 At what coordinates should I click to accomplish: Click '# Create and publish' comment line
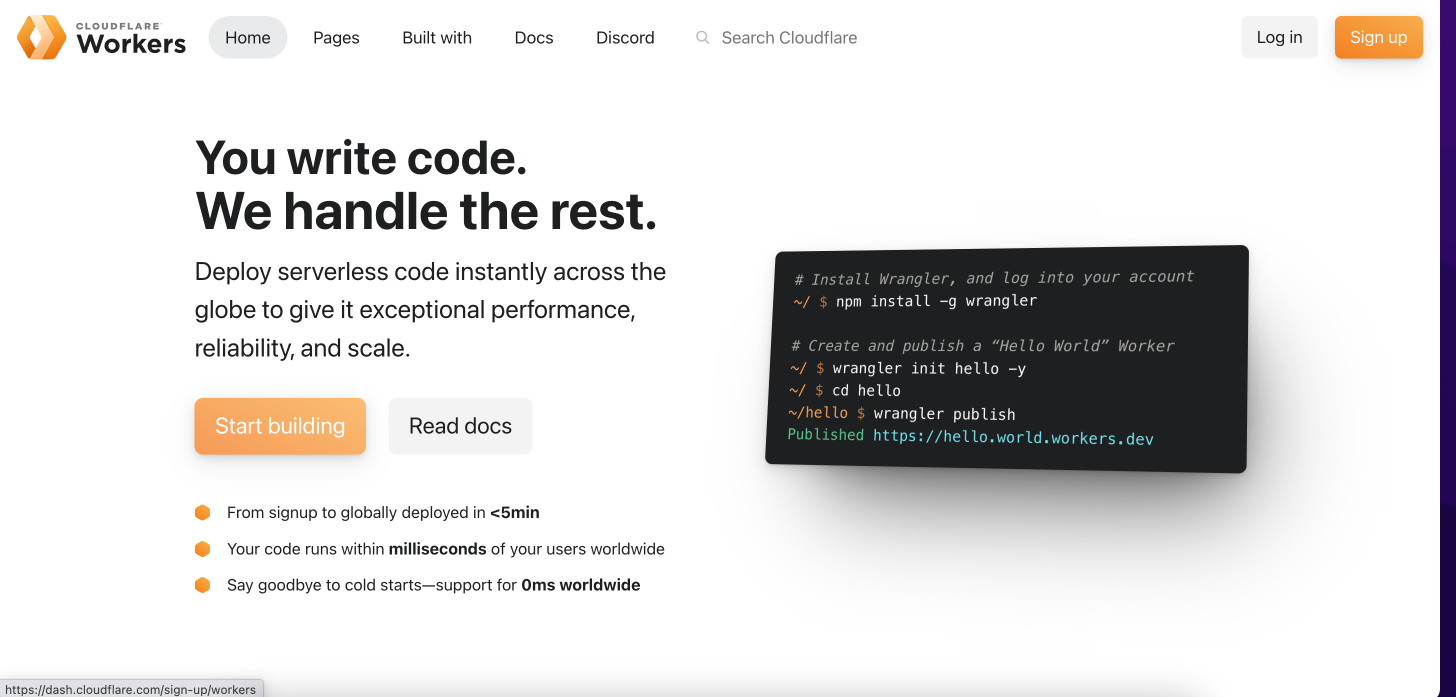[x=983, y=346]
